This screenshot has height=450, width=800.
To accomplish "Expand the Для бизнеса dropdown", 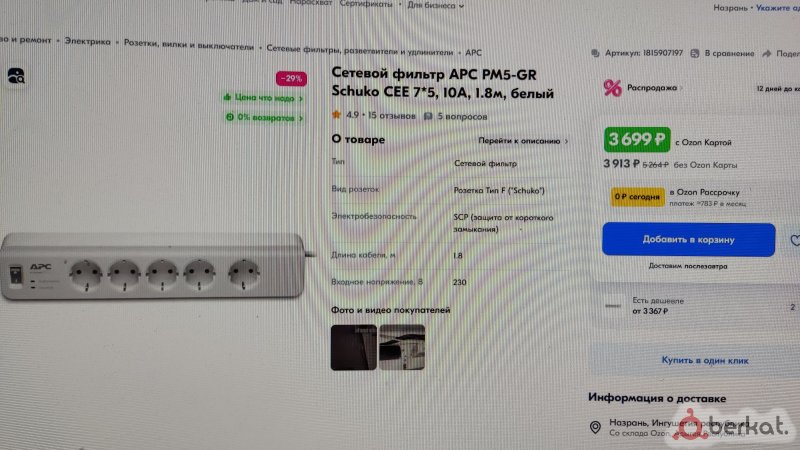I will tap(436, 6).
